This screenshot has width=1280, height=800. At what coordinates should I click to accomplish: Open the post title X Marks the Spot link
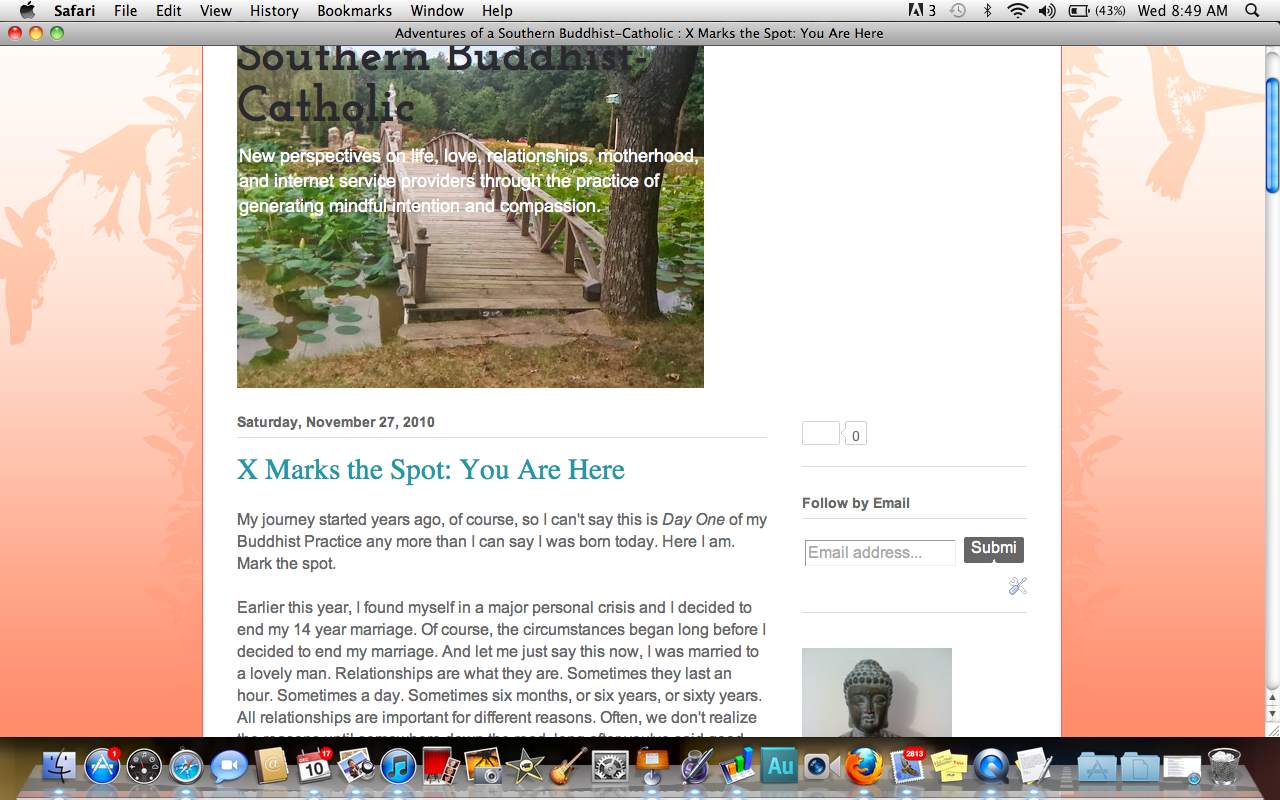pos(431,470)
